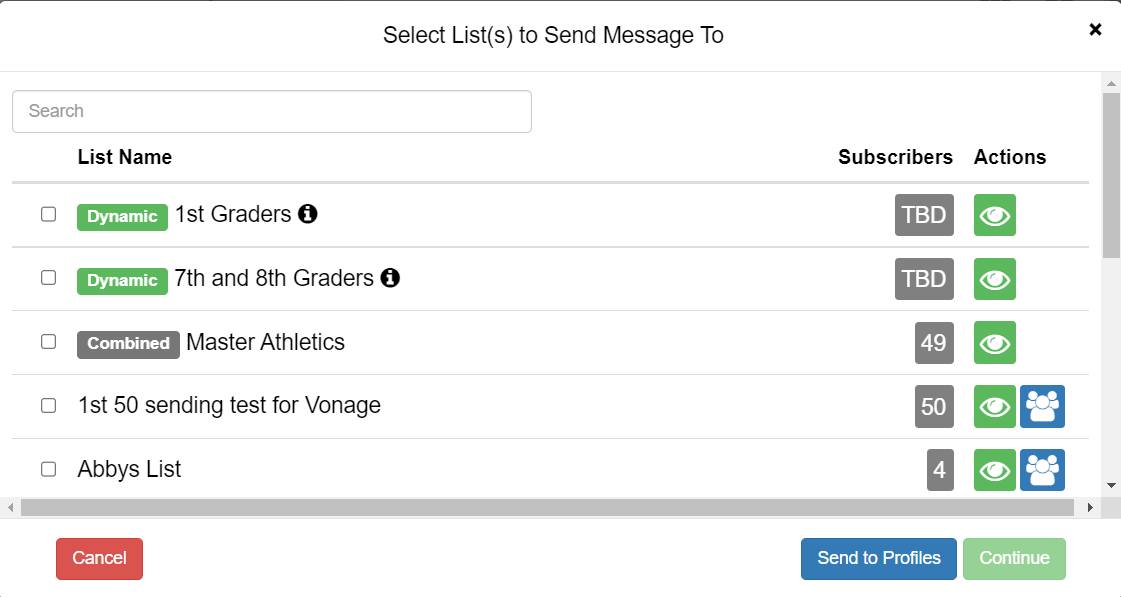Viewport: 1121px width, 597px height.
Task: Tick the Abbys List checkbox
Action: click(49, 469)
